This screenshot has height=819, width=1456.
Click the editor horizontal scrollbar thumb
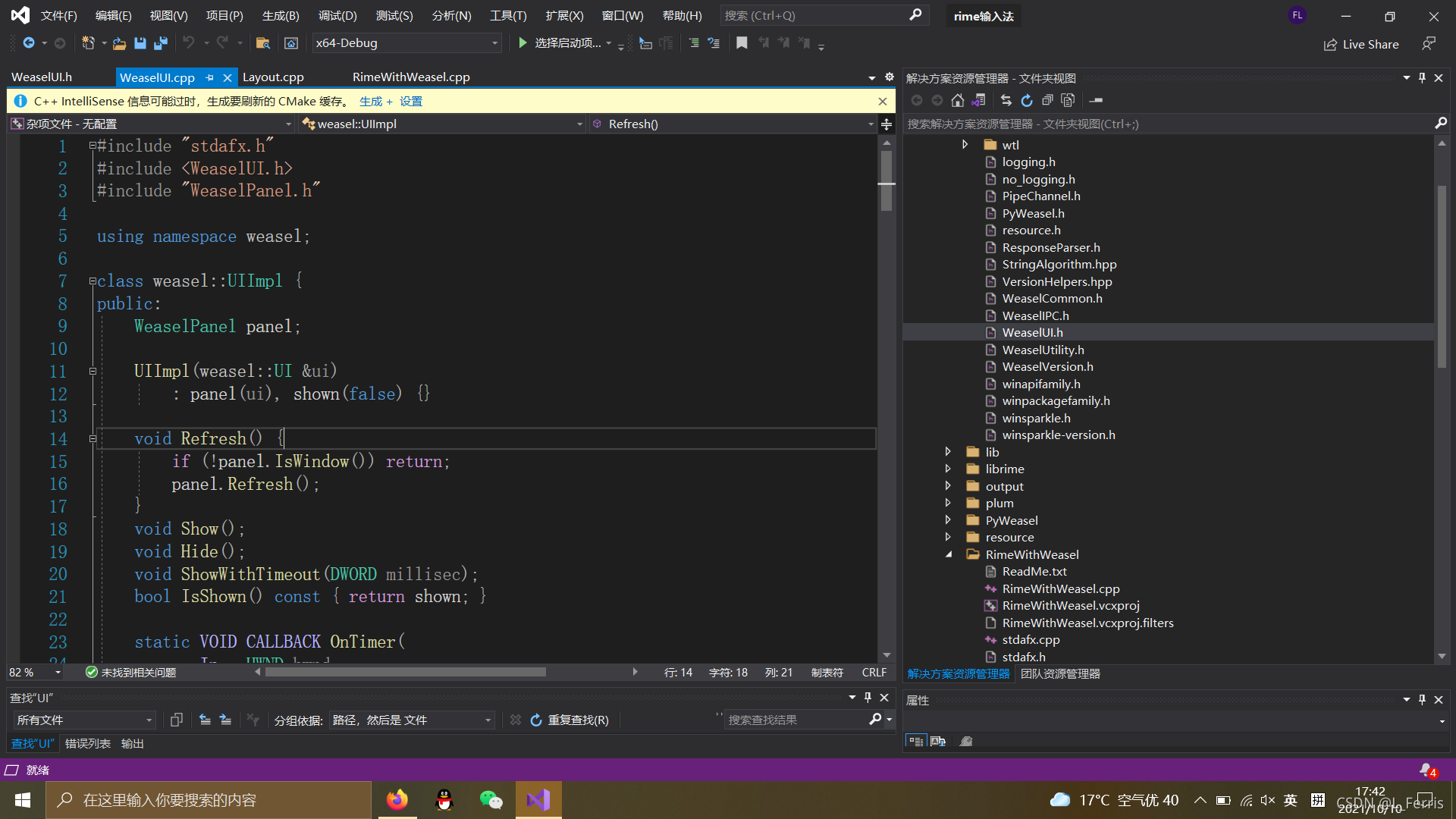point(405,673)
